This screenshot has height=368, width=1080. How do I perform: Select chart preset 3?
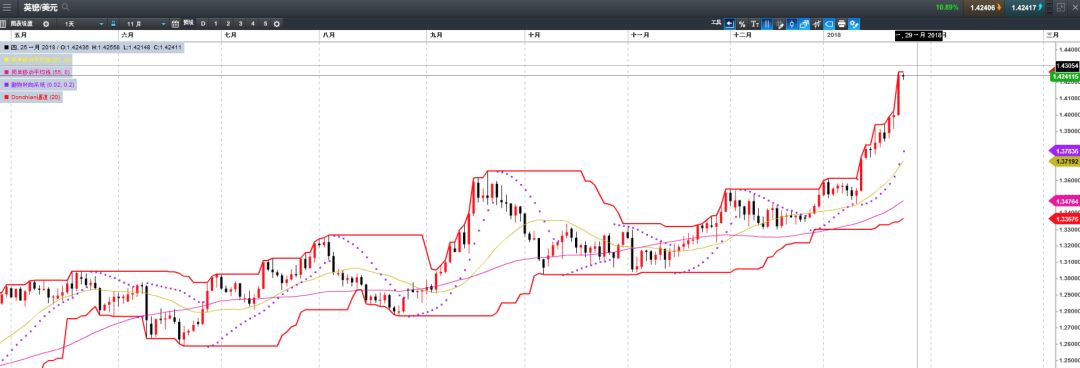coord(240,23)
